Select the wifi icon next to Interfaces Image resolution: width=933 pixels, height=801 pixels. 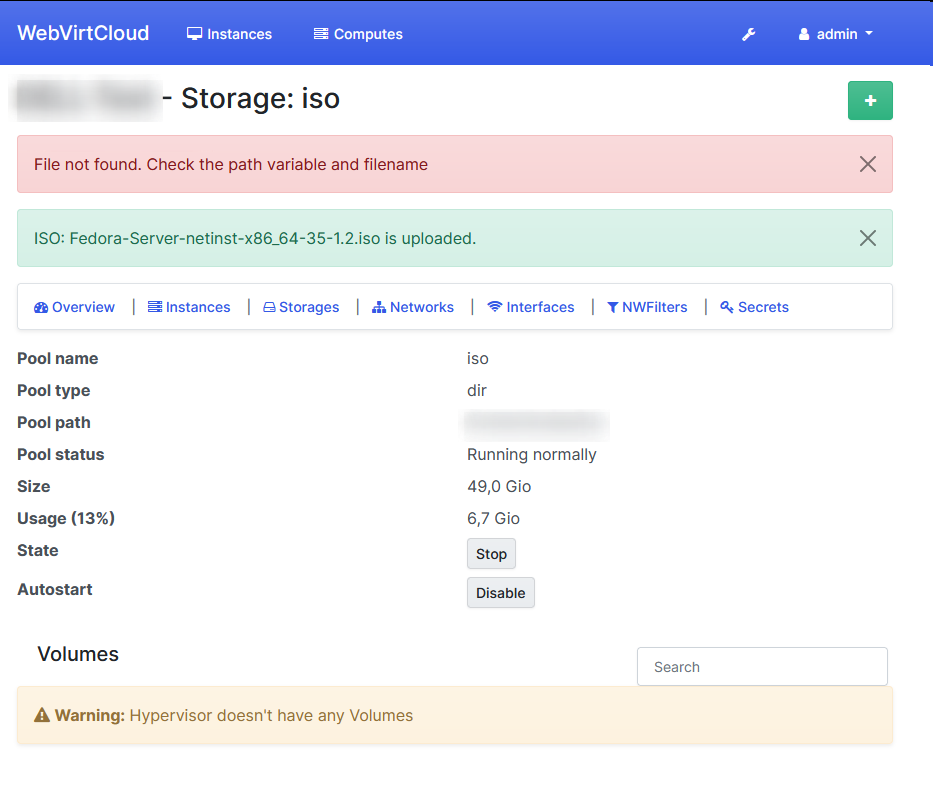pos(494,307)
